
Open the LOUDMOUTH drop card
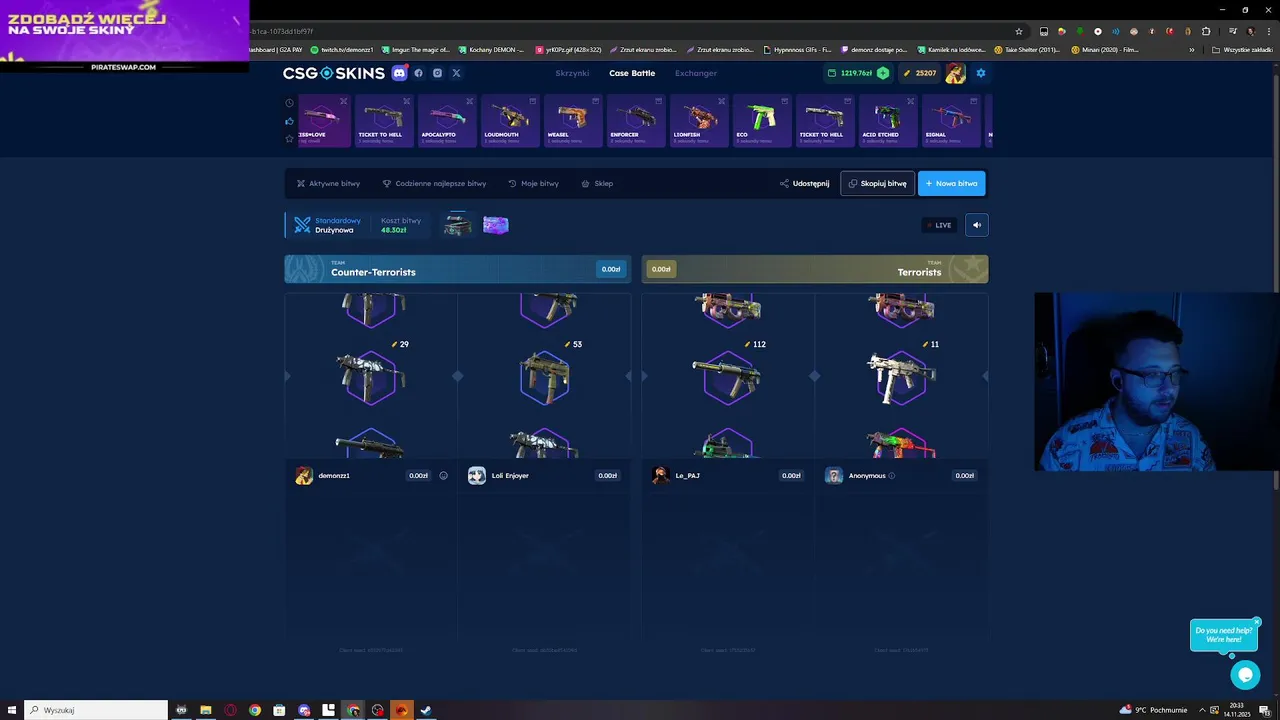510,121
